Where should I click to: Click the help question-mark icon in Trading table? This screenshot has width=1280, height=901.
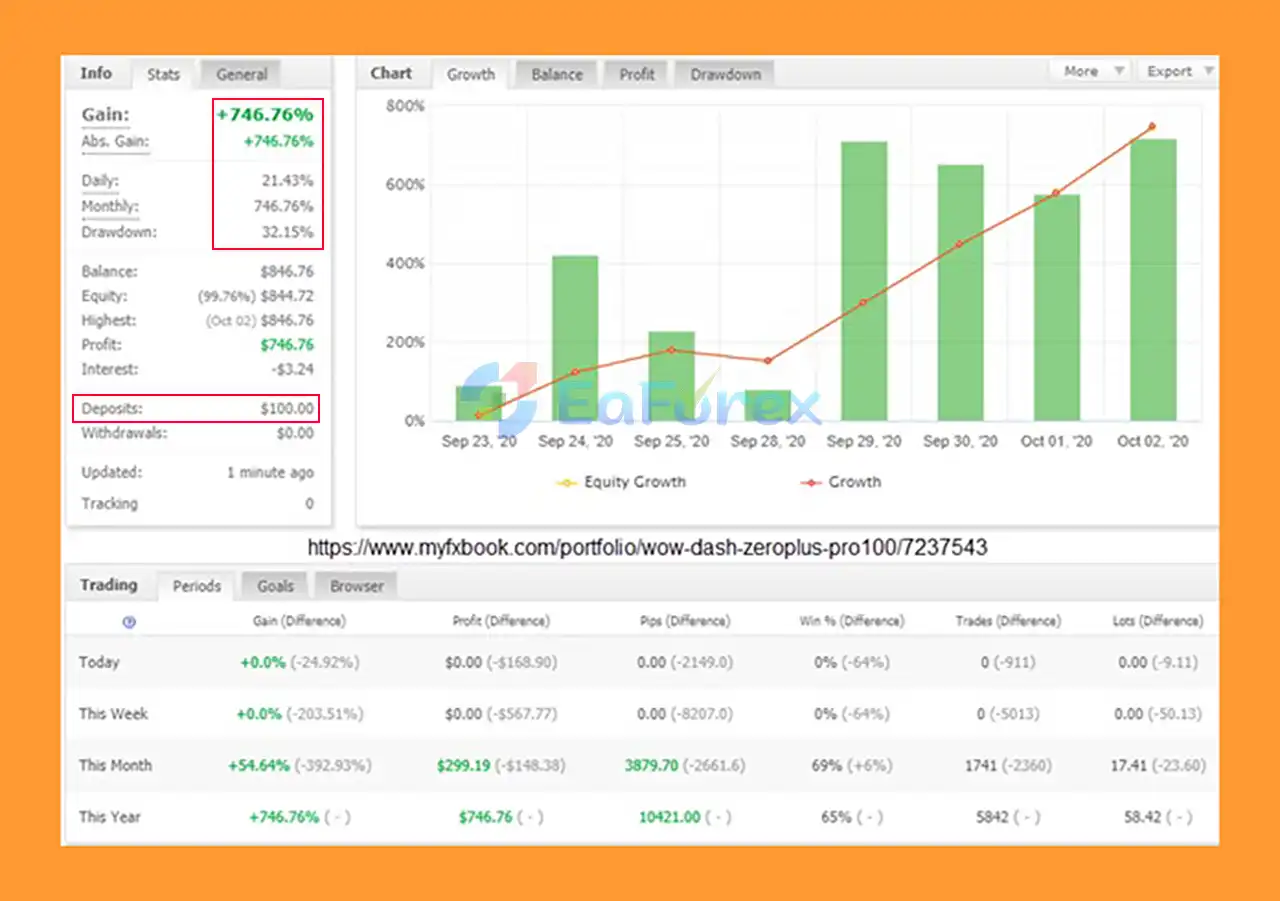[129, 622]
